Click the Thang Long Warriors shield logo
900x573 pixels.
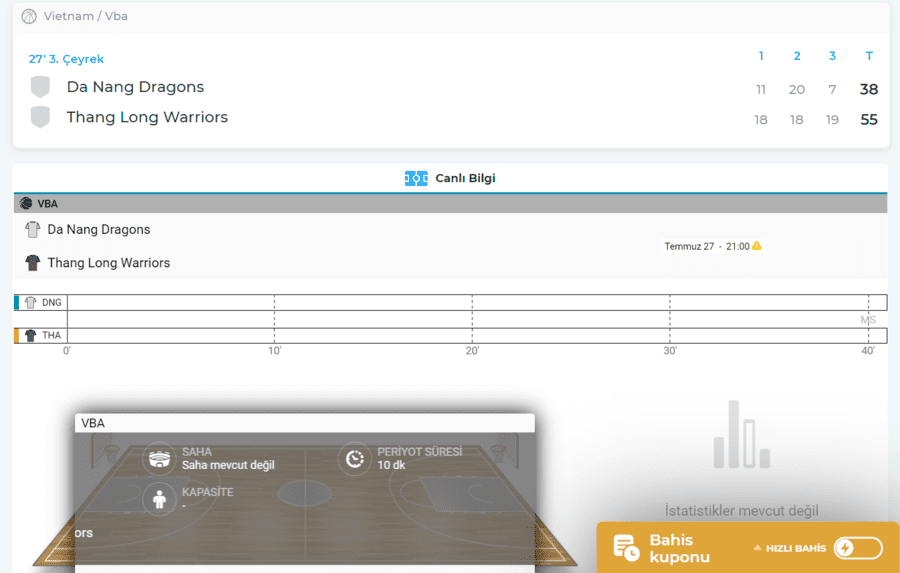40,117
